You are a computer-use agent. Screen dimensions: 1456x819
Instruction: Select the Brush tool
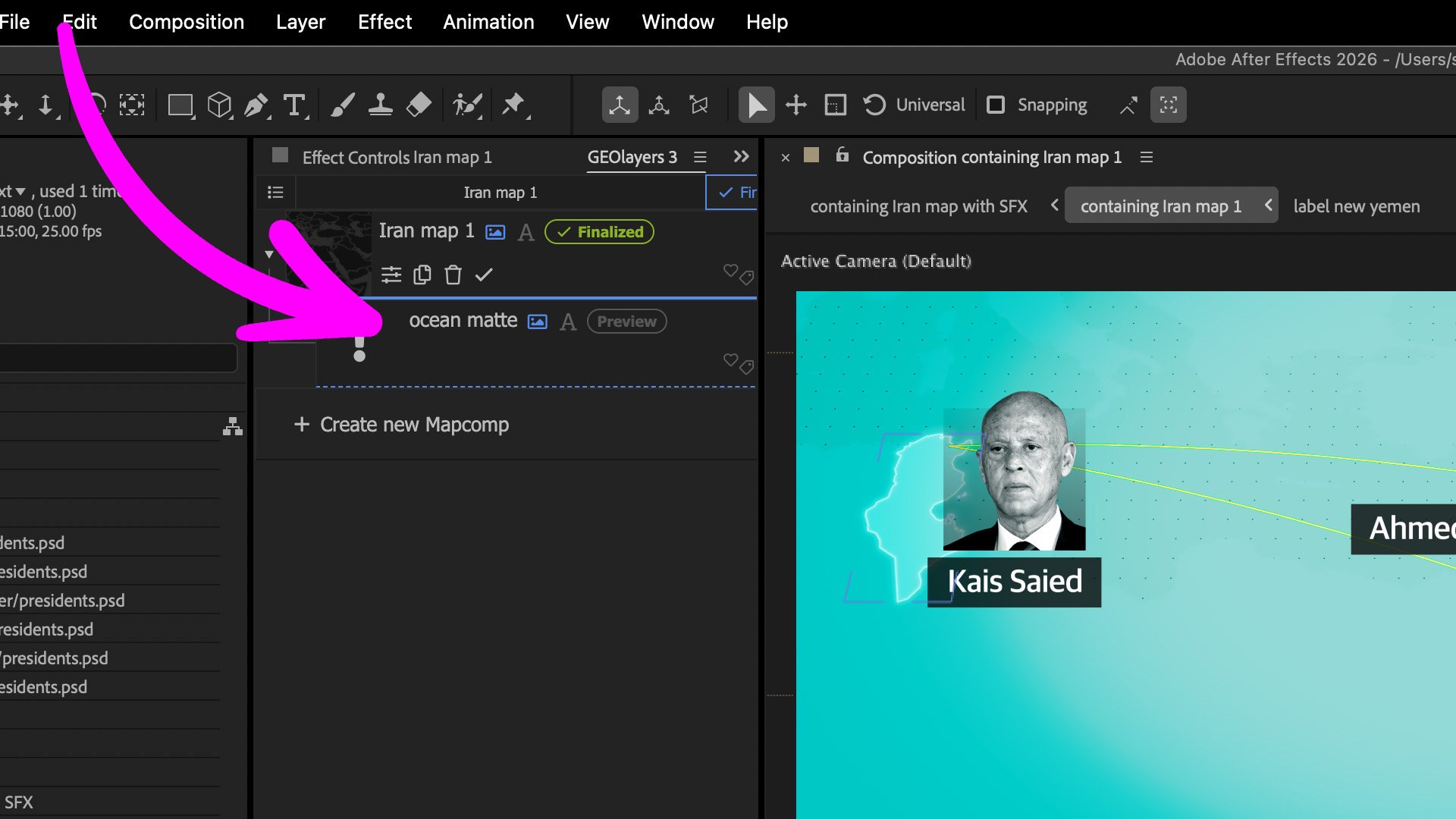coord(343,105)
